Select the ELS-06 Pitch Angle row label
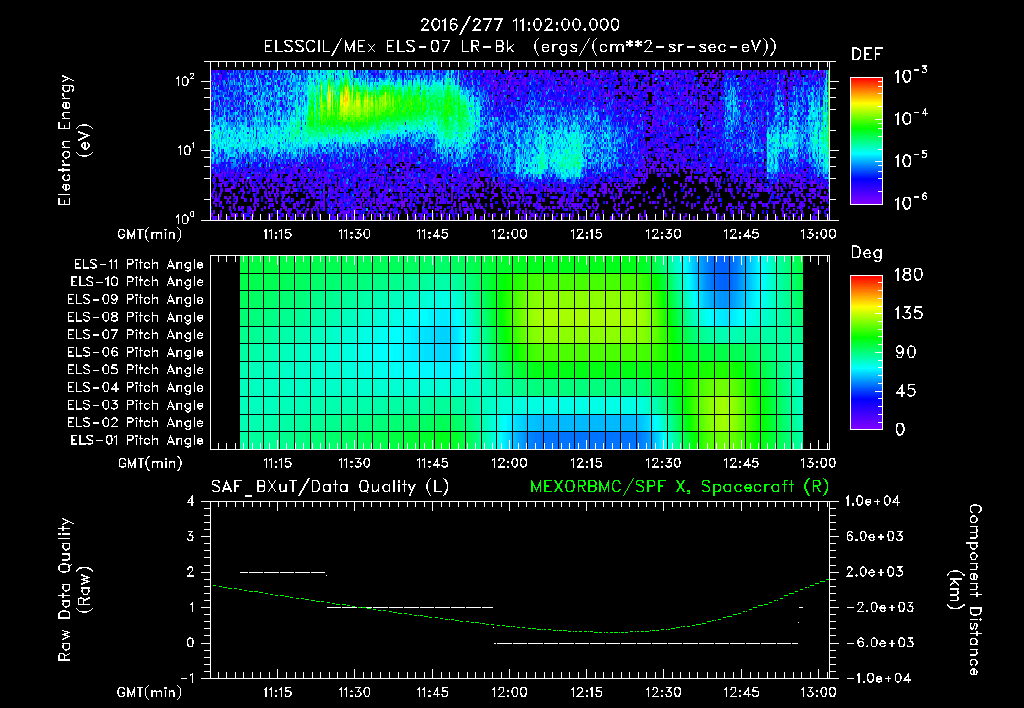Viewport: 1024px width, 708px height. (135, 352)
